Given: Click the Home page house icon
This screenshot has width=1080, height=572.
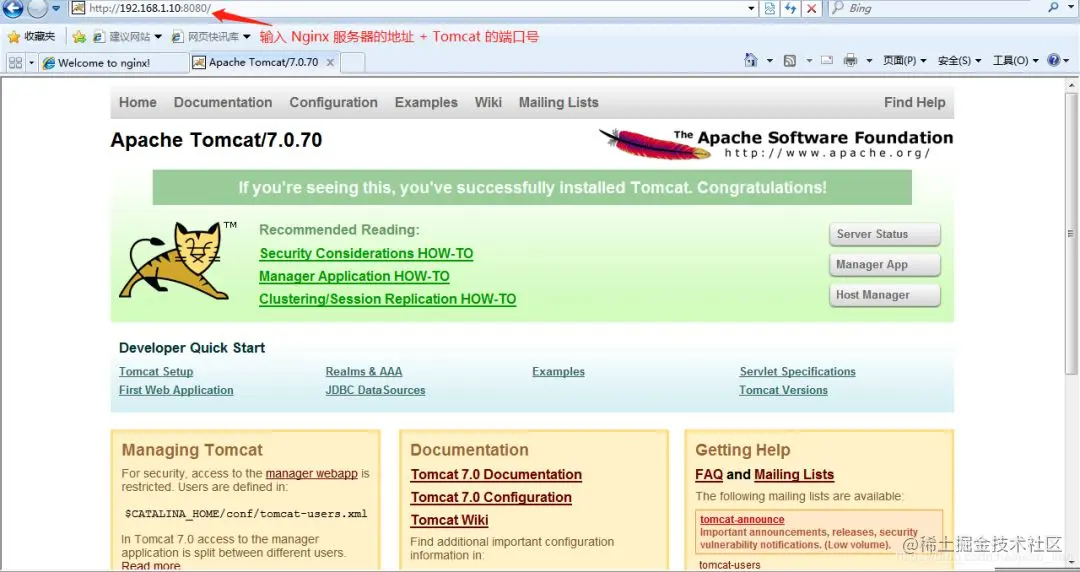Looking at the screenshot, I should [x=751, y=61].
